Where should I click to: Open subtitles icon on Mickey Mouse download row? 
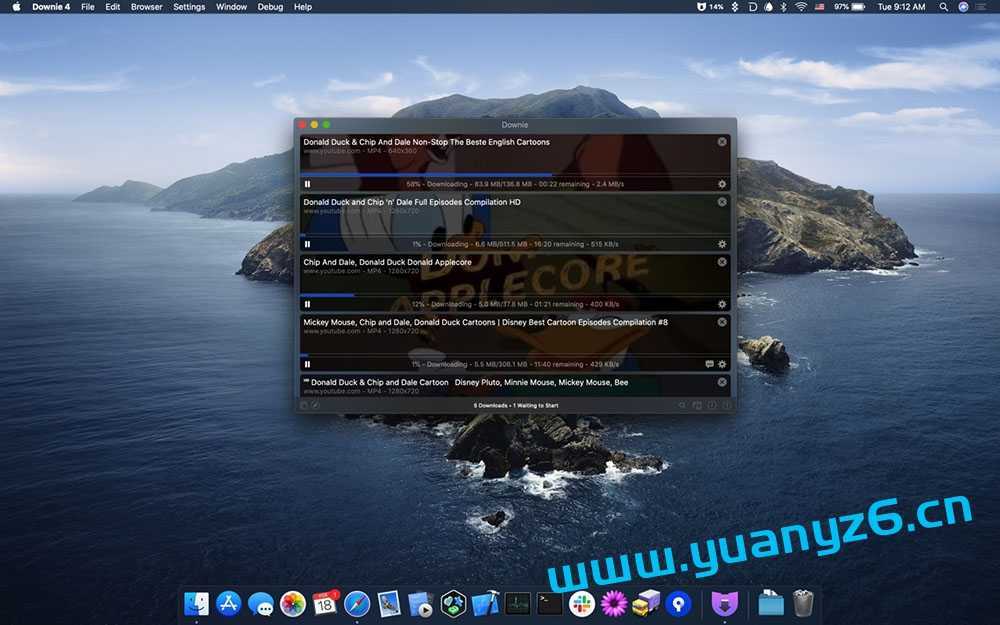[x=708, y=364]
